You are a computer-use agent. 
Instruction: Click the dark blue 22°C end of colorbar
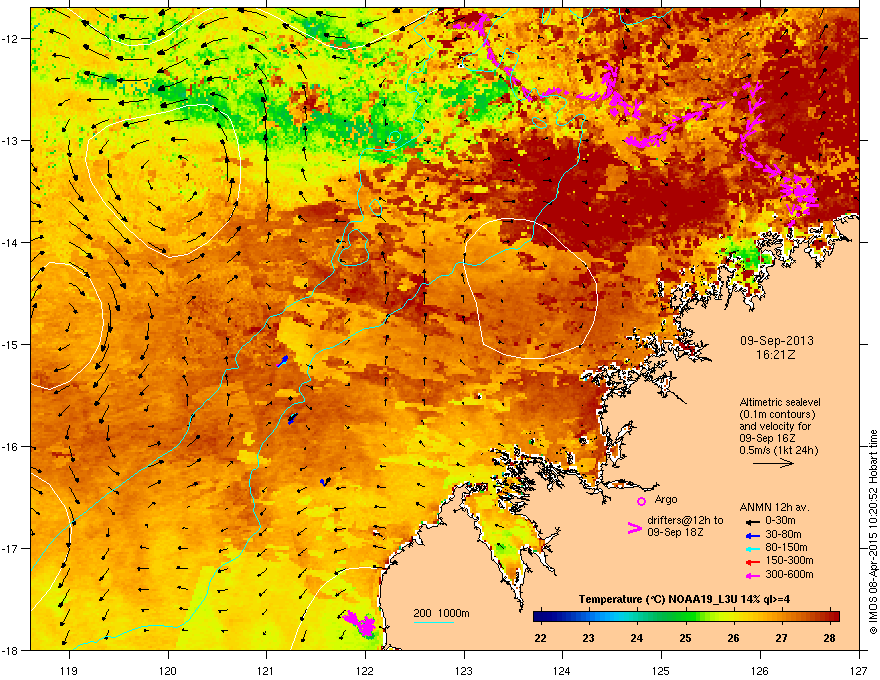click(x=539, y=617)
